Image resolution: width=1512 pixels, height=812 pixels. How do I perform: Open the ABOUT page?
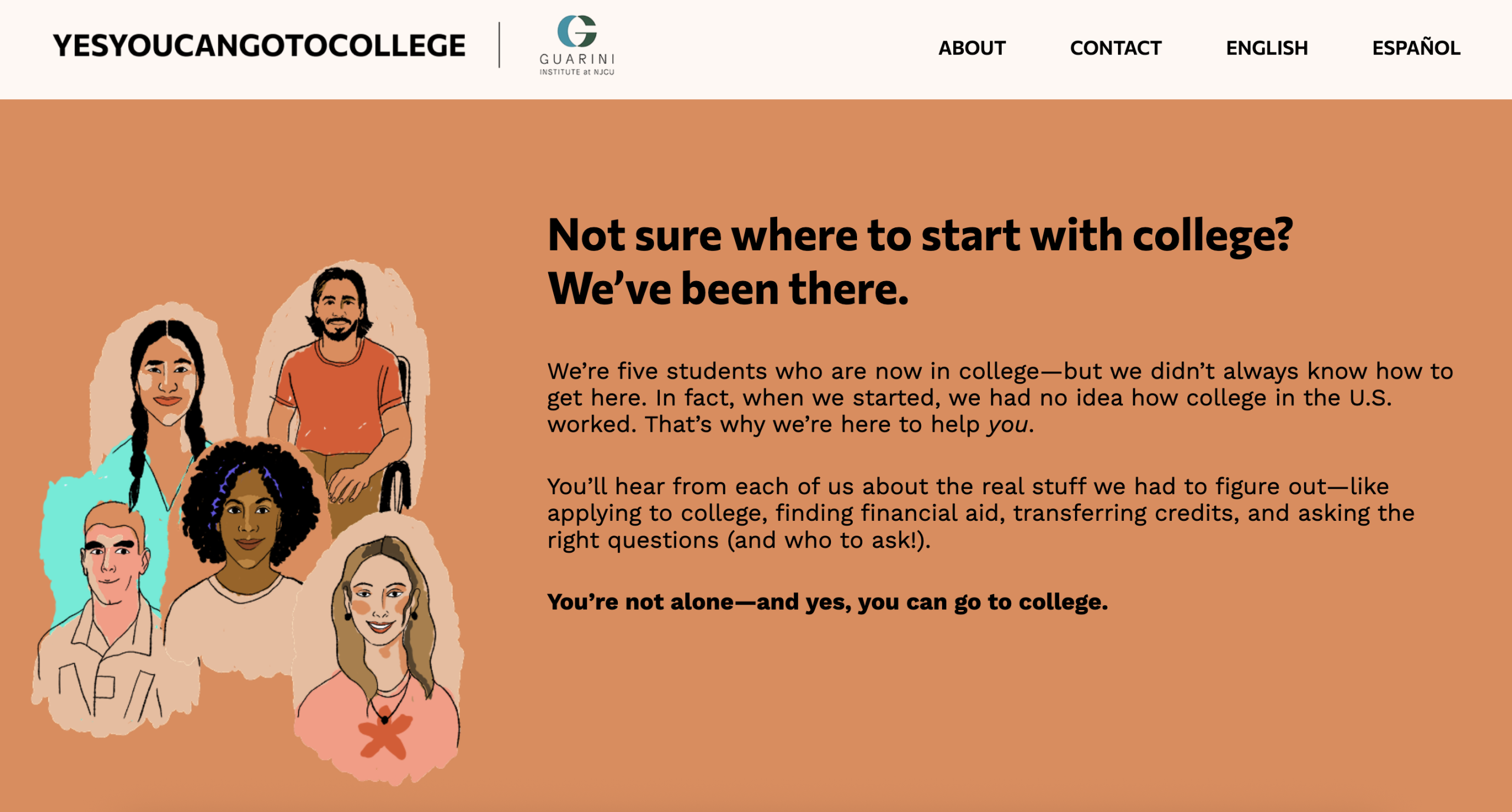pos(972,48)
